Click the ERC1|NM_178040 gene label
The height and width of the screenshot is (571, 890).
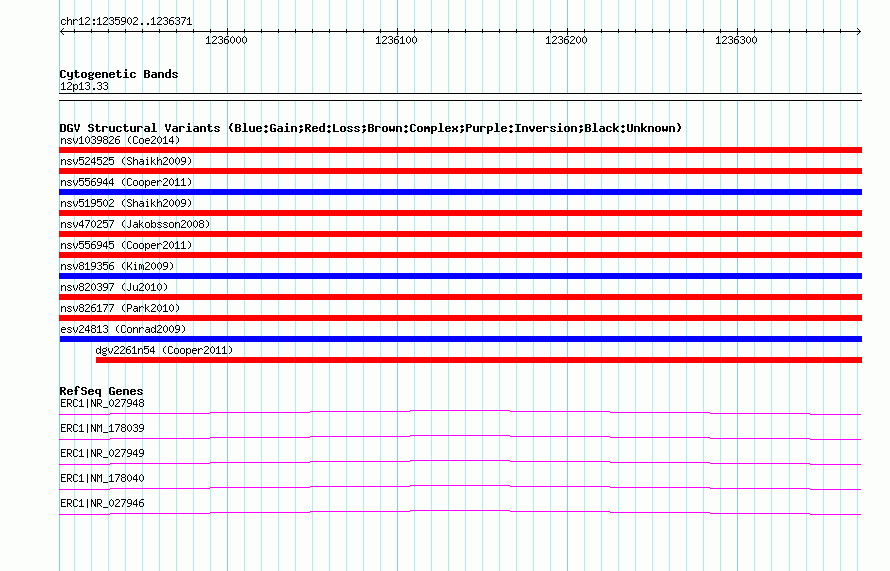click(x=102, y=478)
